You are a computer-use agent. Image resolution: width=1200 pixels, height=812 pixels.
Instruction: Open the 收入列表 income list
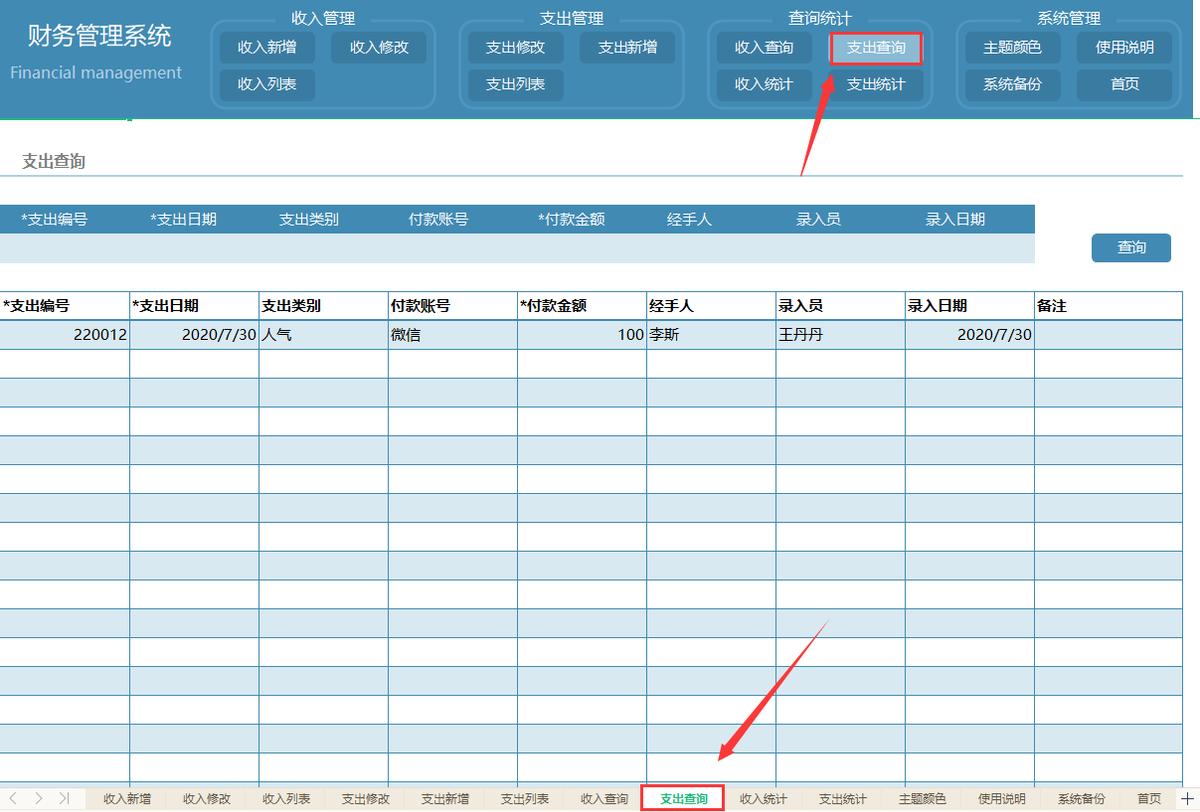[x=266, y=84]
